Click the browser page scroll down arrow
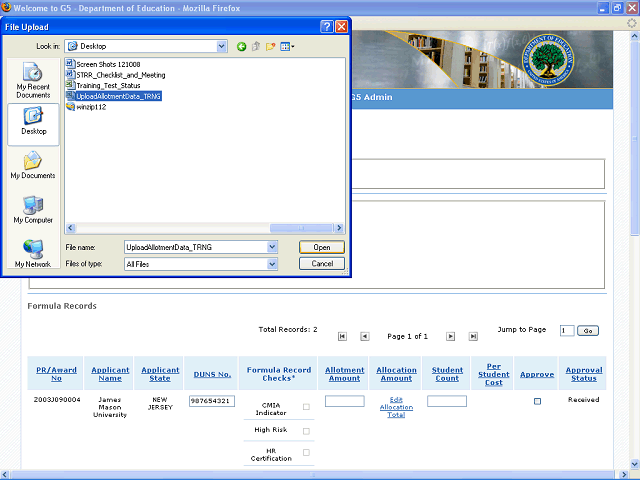The height and width of the screenshot is (480, 640). coord(635,464)
